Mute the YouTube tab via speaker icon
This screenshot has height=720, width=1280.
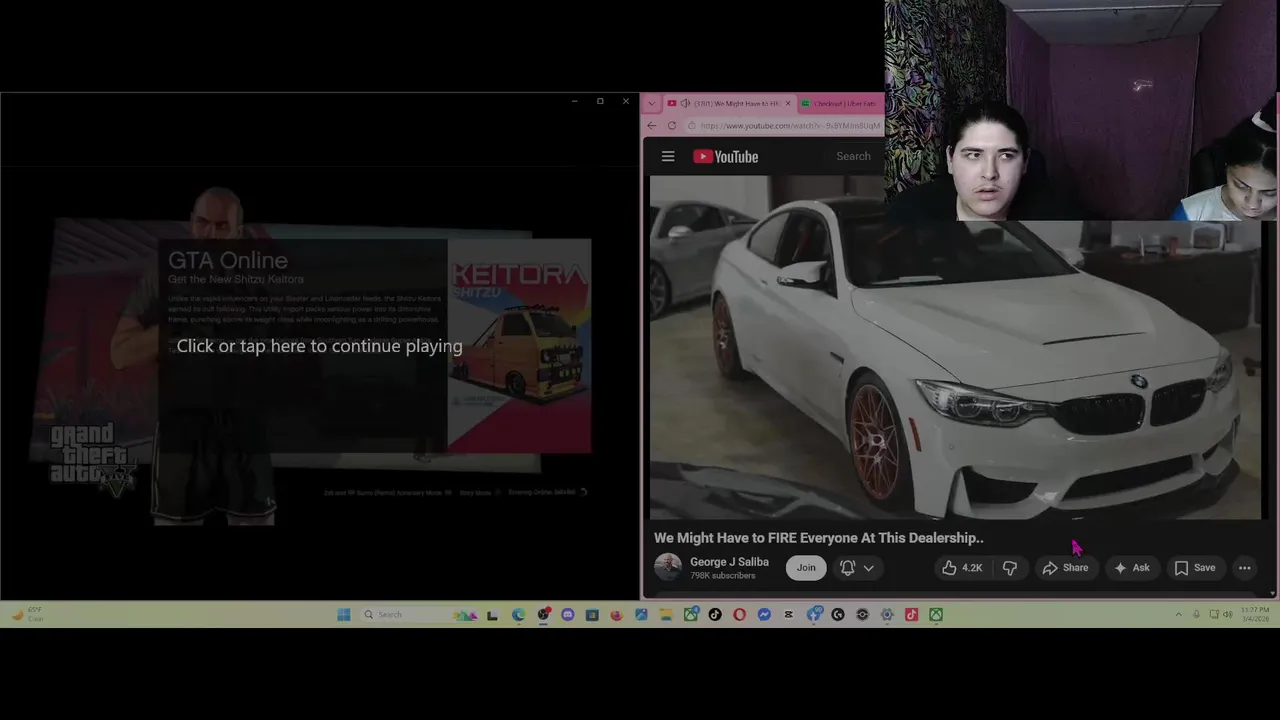point(686,103)
